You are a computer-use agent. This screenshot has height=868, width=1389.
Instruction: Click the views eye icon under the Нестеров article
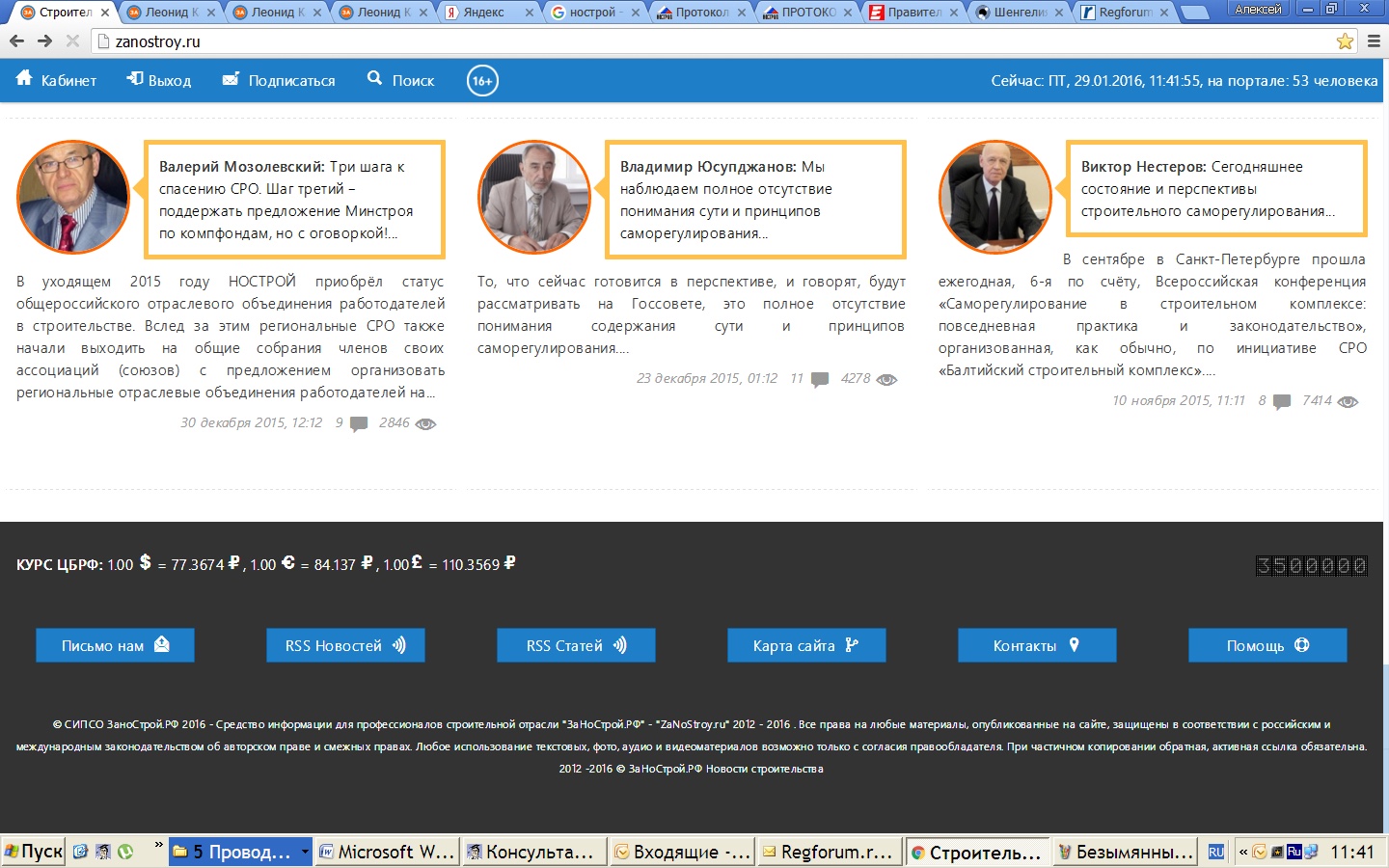(1348, 401)
